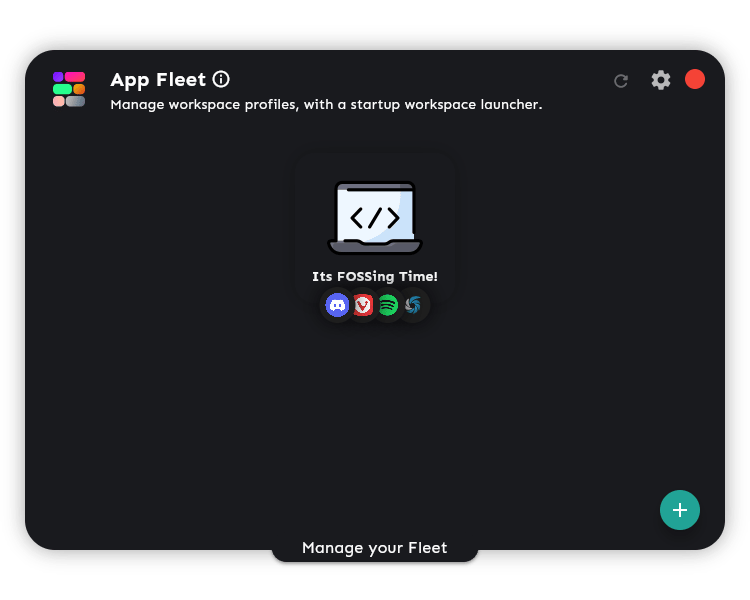Click the code brackets on laptop screen

375,217
